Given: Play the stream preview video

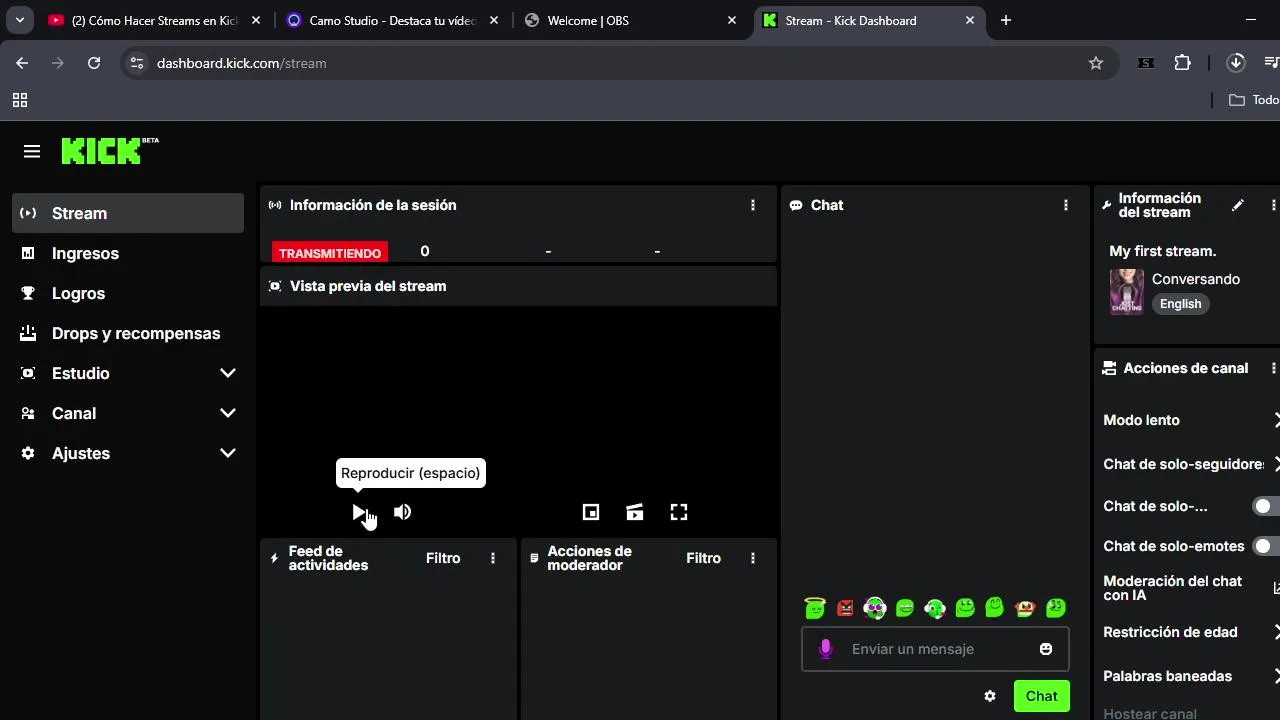Looking at the screenshot, I should [359, 512].
